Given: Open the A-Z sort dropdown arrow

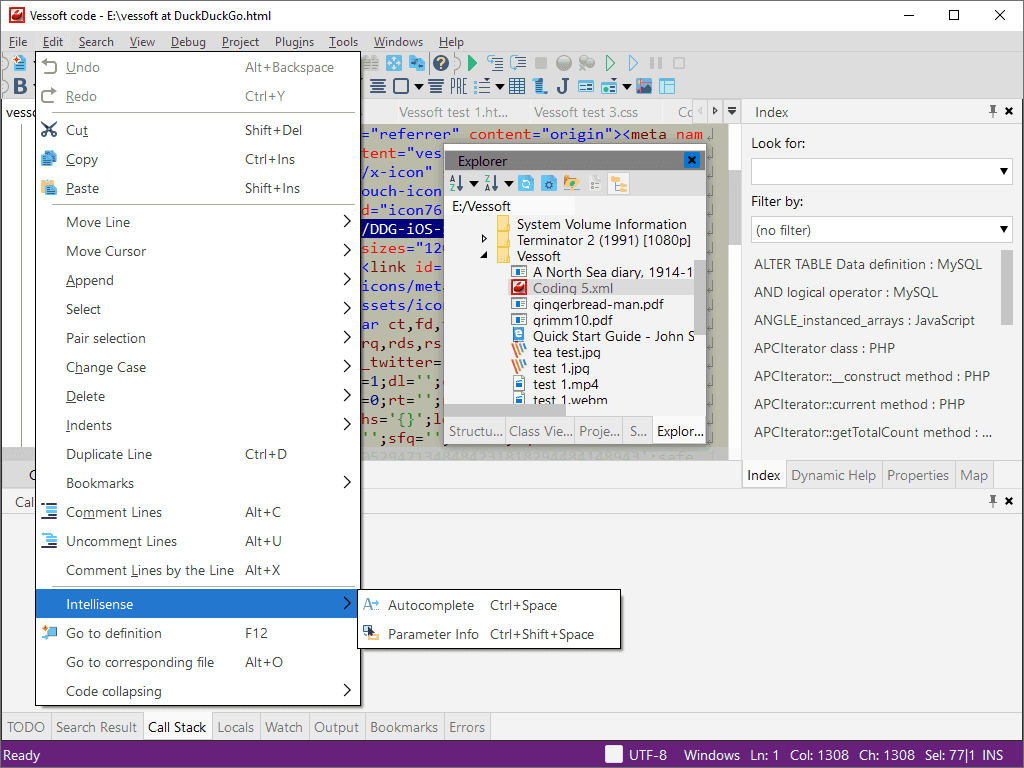Looking at the screenshot, I should (x=474, y=184).
